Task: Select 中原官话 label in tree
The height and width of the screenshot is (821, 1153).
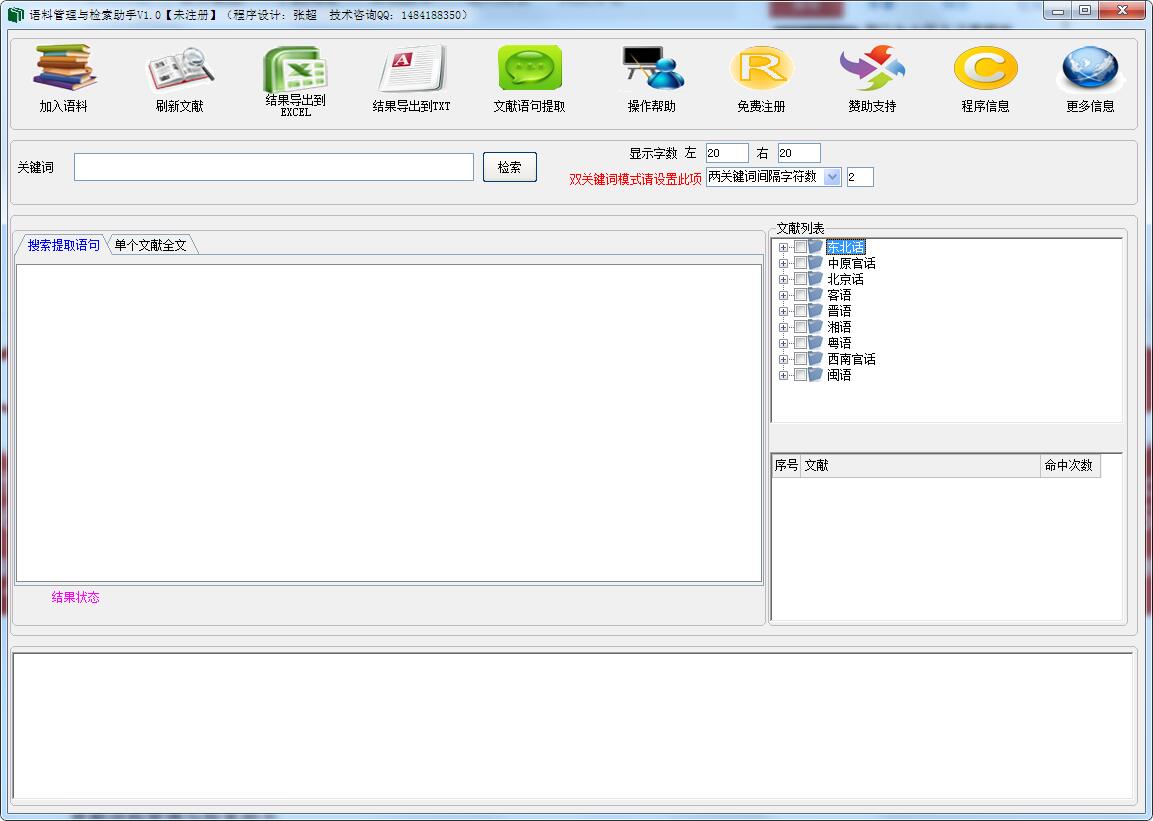Action: [852, 263]
